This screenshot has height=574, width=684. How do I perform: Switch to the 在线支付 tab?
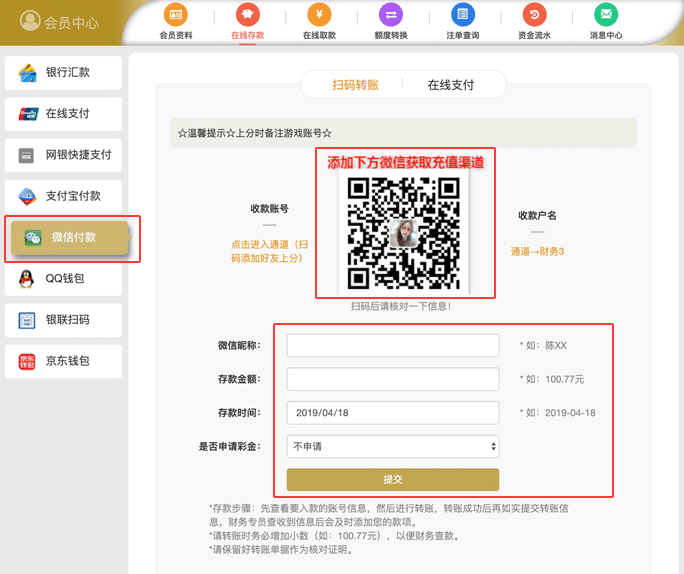click(450, 85)
